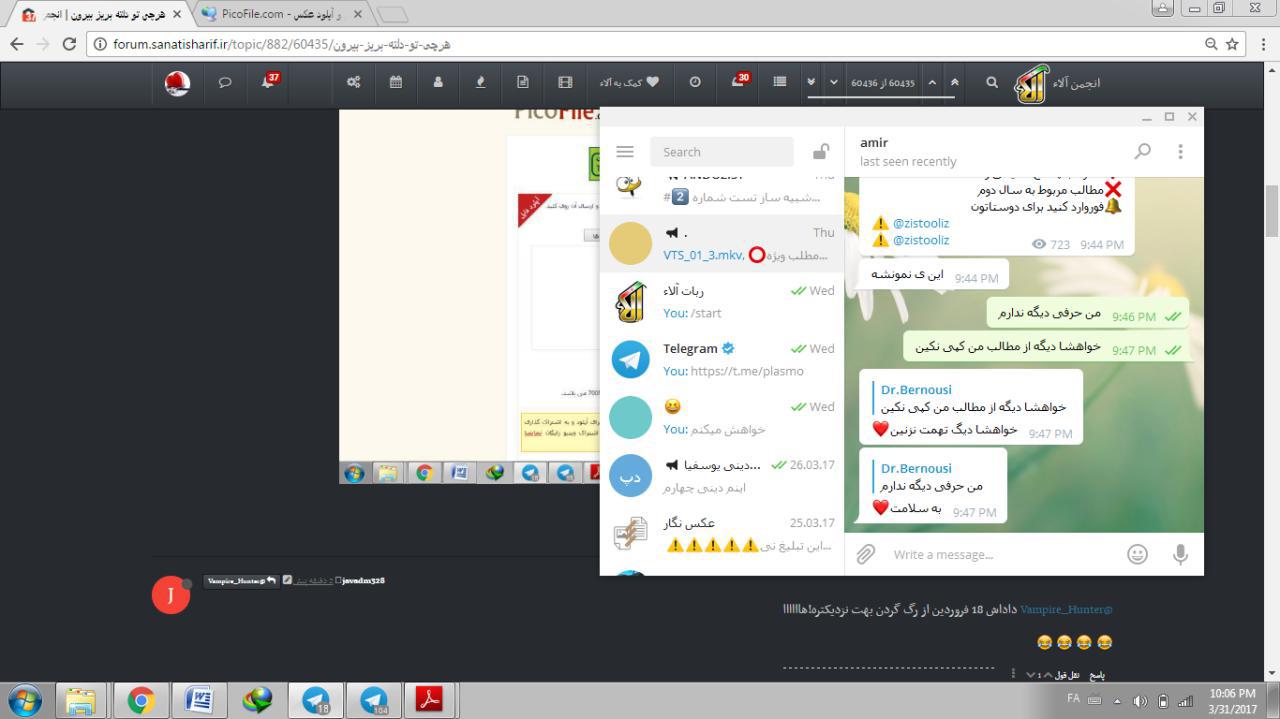
Task: Open the Telegram verified service chat
Action: coord(722,360)
